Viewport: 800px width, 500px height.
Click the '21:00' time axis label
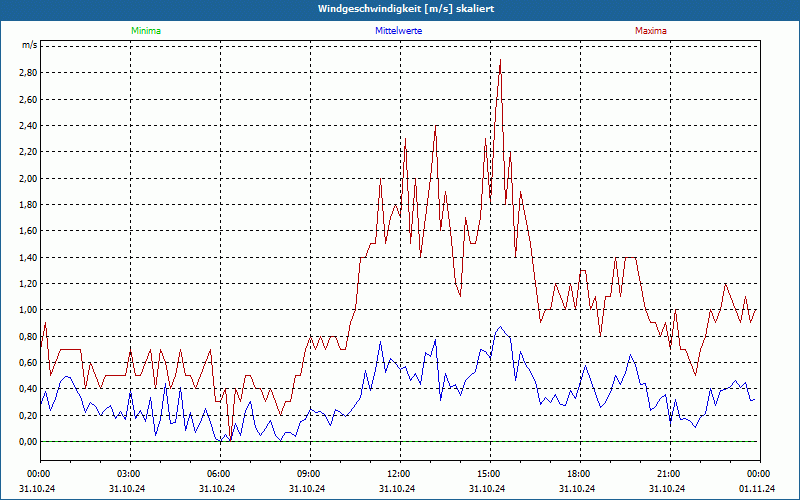click(x=670, y=474)
